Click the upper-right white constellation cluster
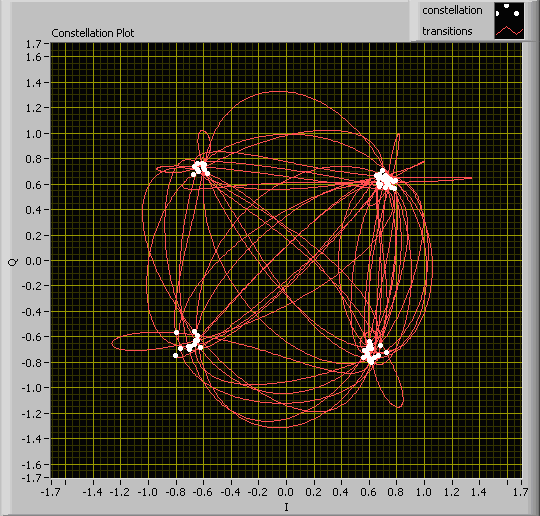 coord(385,180)
